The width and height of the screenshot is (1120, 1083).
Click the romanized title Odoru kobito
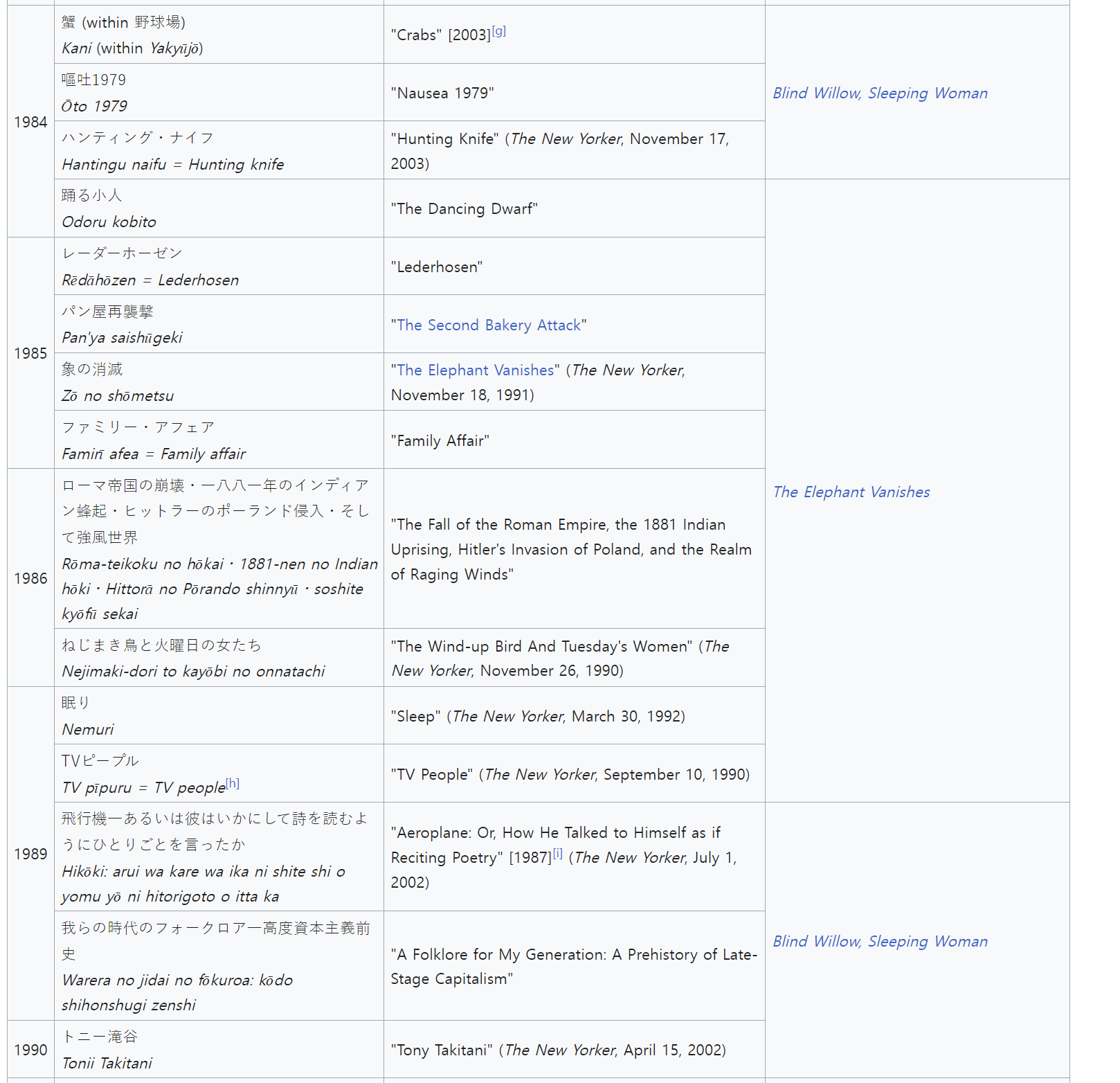109,222
